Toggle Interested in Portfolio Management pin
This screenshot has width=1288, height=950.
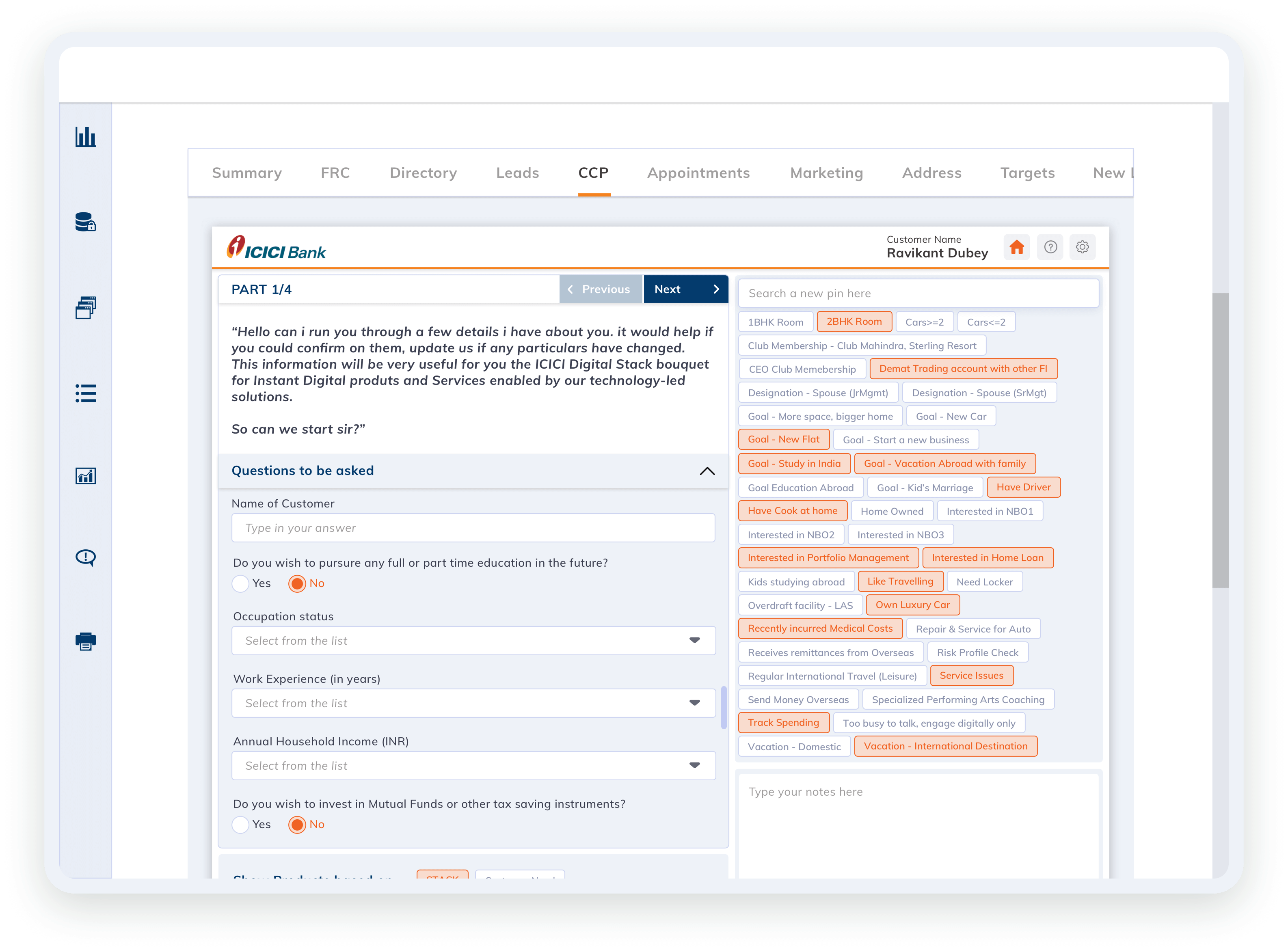(x=828, y=558)
